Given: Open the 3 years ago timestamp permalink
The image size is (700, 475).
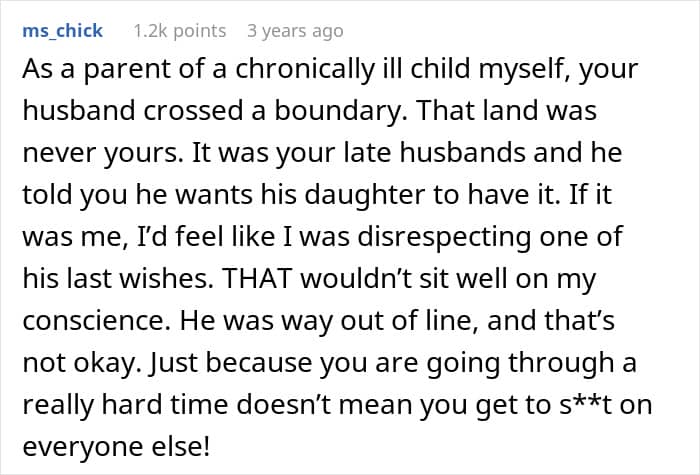Looking at the screenshot, I should [295, 31].
